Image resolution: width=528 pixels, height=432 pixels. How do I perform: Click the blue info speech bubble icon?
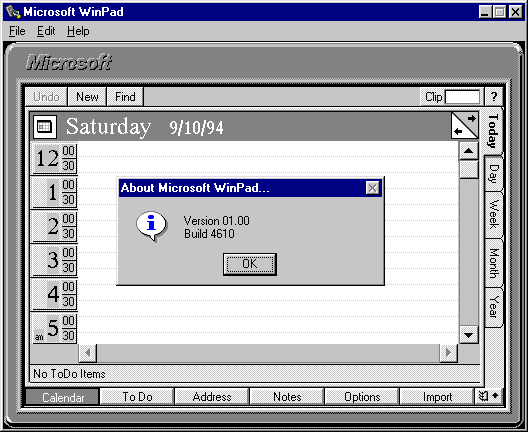(x=152, y=226)
